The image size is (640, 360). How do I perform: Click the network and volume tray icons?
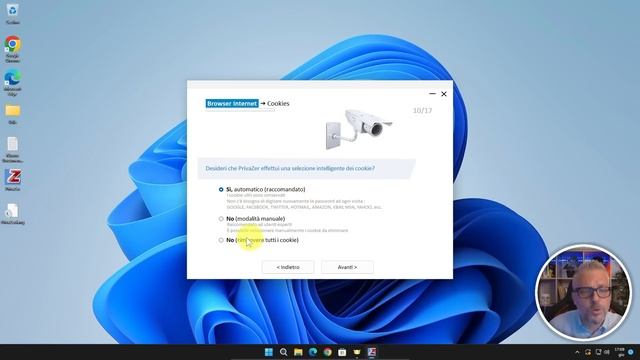coord(602,352)
